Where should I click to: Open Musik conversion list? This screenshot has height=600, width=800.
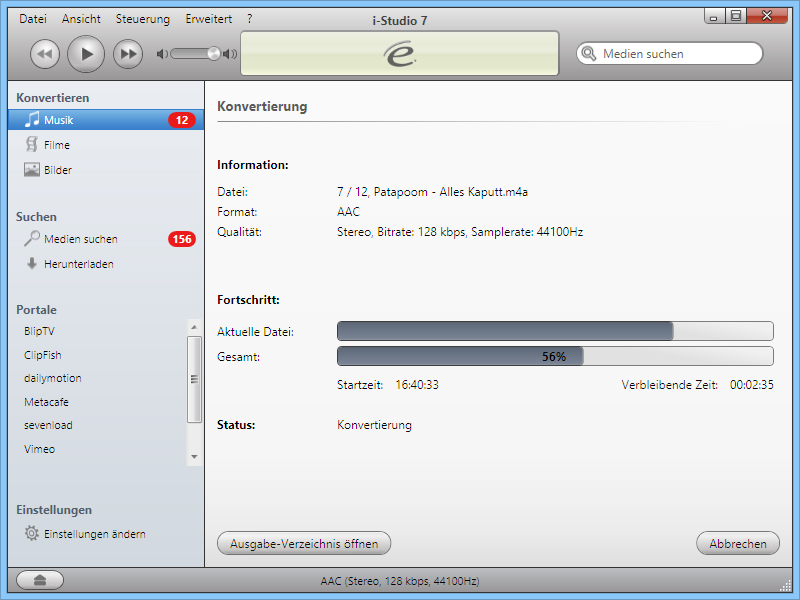click(58, 120)
